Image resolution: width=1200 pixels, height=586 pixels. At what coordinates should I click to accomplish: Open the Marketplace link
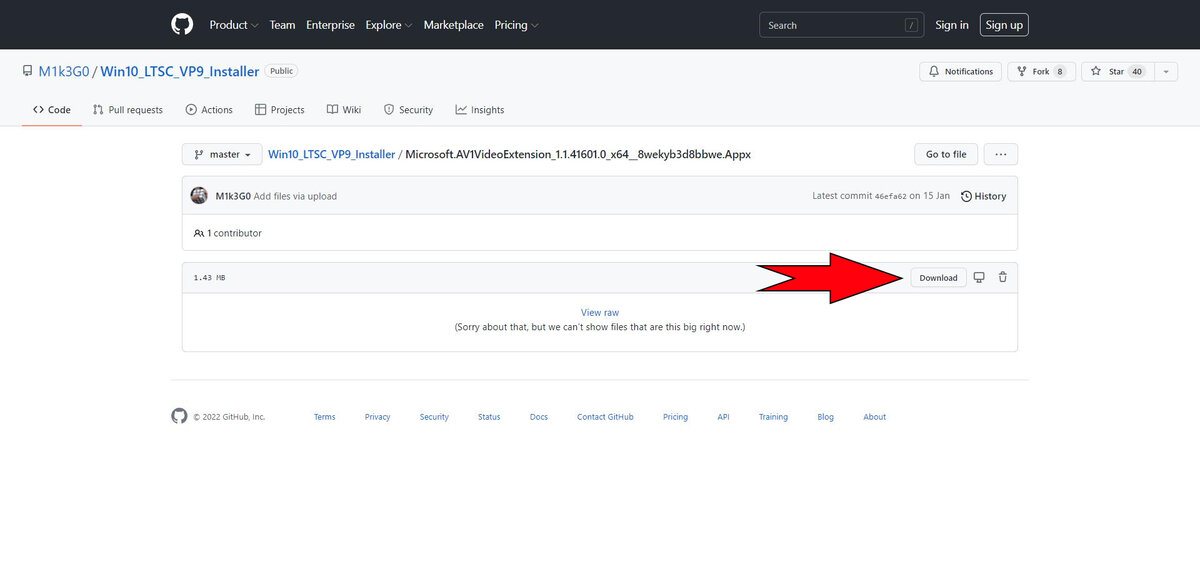[453, 25]
